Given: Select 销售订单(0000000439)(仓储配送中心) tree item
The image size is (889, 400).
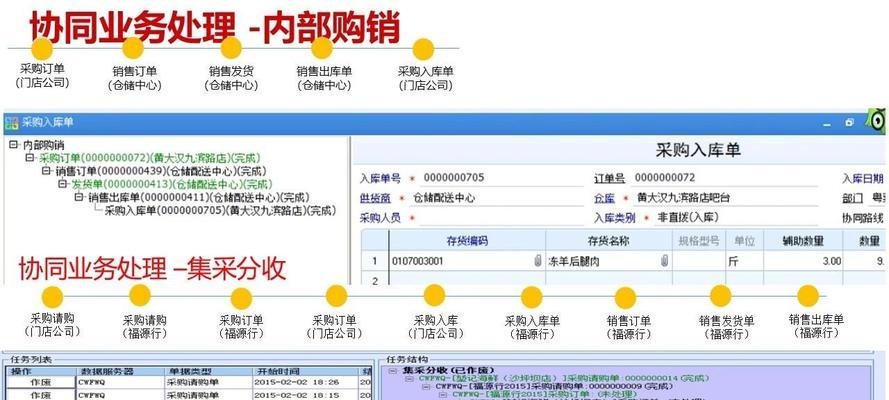Looking at the screenshot, I should pyautogui.click(x=160, y=171).
